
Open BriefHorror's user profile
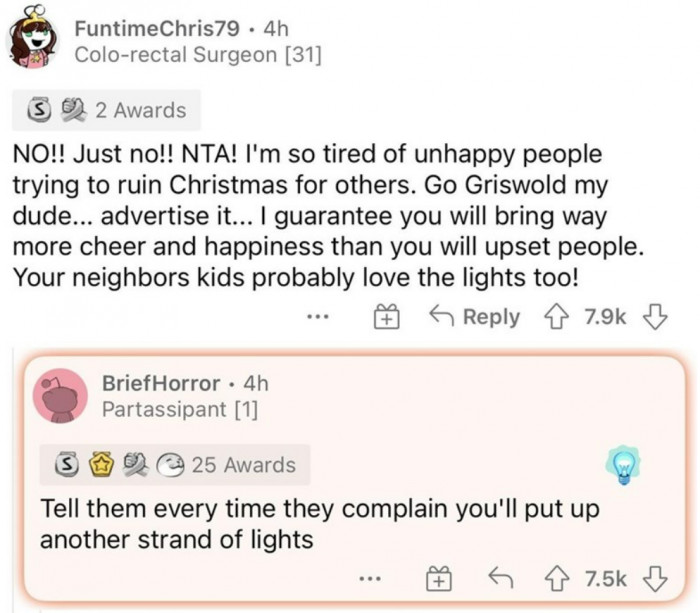pos(161,382)
